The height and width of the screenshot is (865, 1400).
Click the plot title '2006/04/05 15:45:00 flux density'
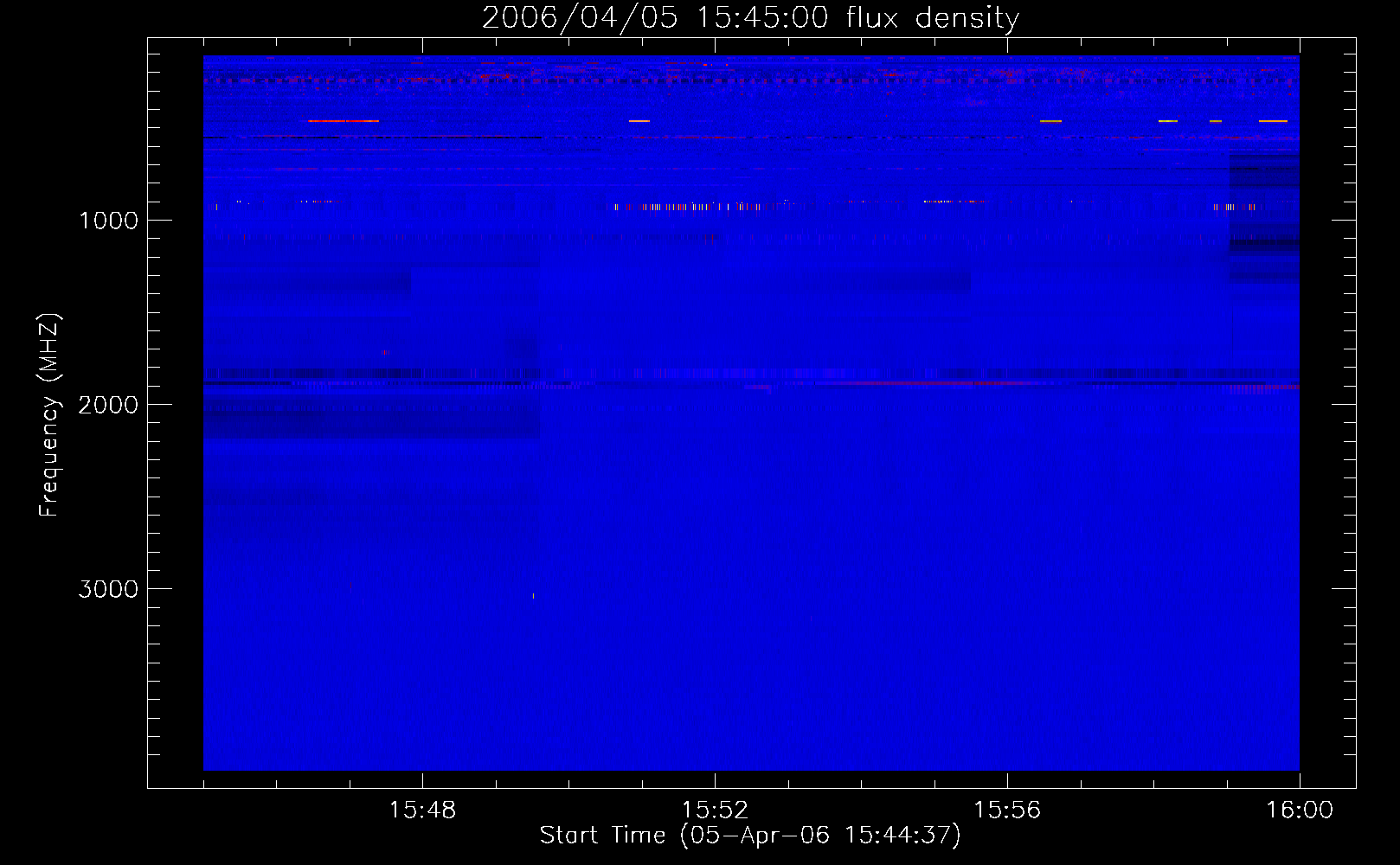pos(750,18)
